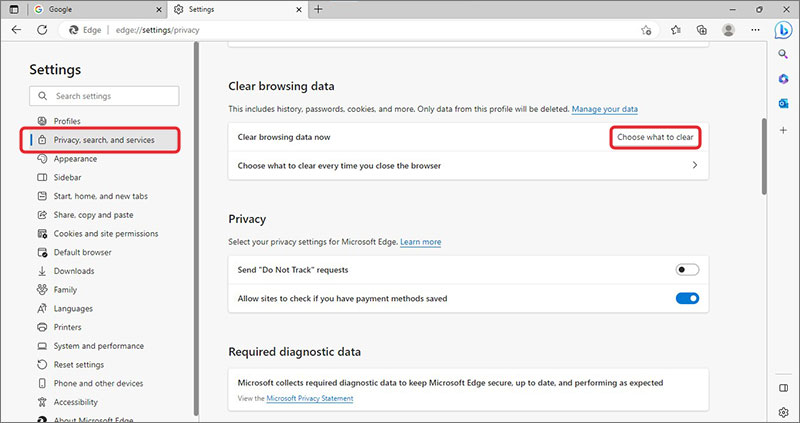Open Bing chat sidebar icon
800x423 pixels.
tap(783, 30)
